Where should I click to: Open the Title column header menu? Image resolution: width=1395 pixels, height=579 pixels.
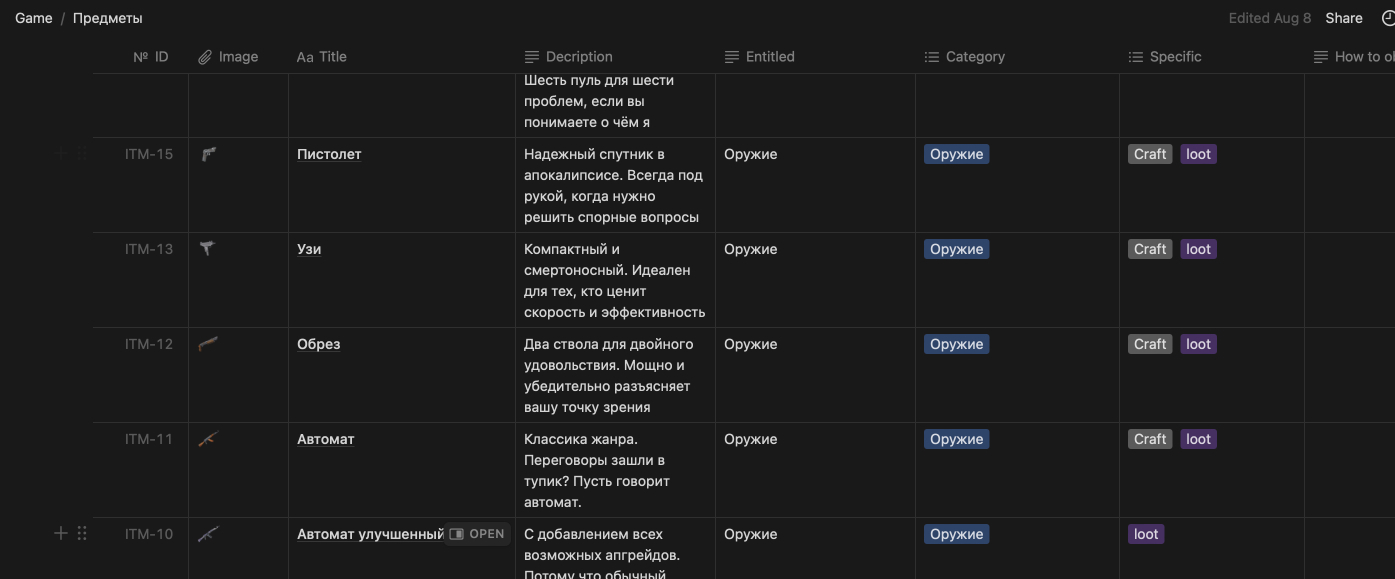(322, 57)
